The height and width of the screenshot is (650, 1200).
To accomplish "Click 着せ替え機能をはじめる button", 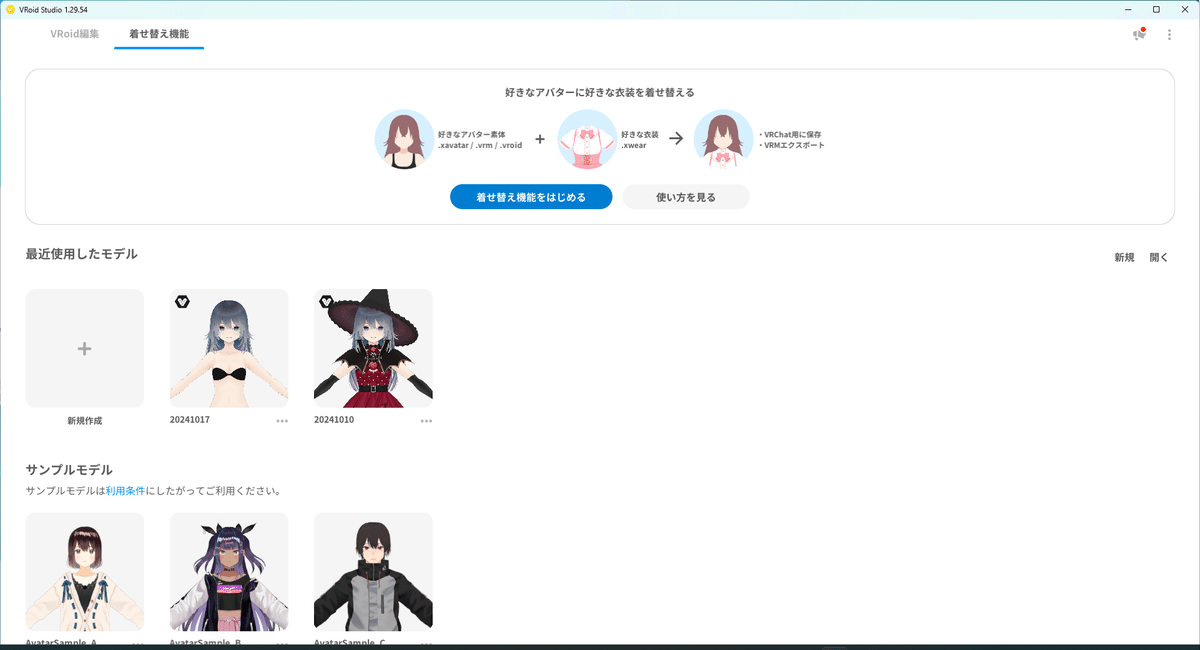I will point(531,197).
